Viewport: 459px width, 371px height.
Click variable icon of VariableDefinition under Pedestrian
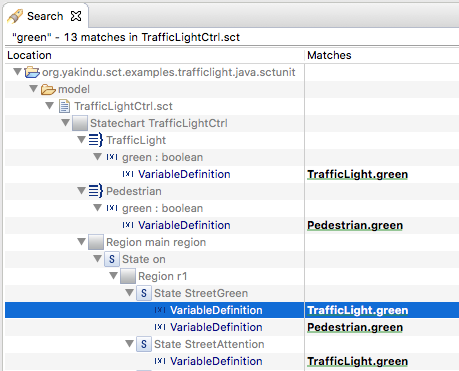pyautogui.click(x=128, y=225)
